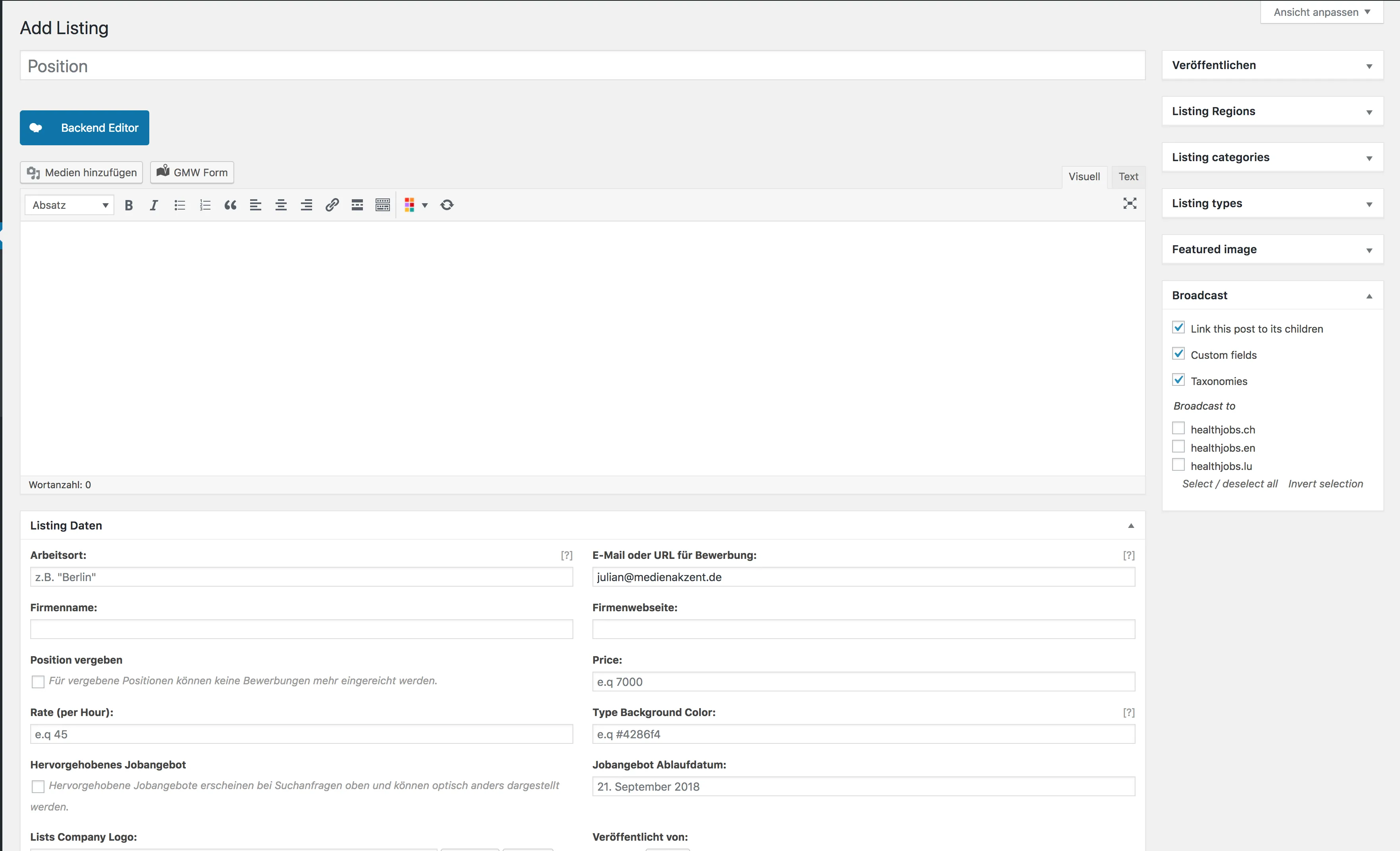The height and width of the screenshot is (851, 1400).
Task: Click the Firmenname input field
Action: coord(301,630)
